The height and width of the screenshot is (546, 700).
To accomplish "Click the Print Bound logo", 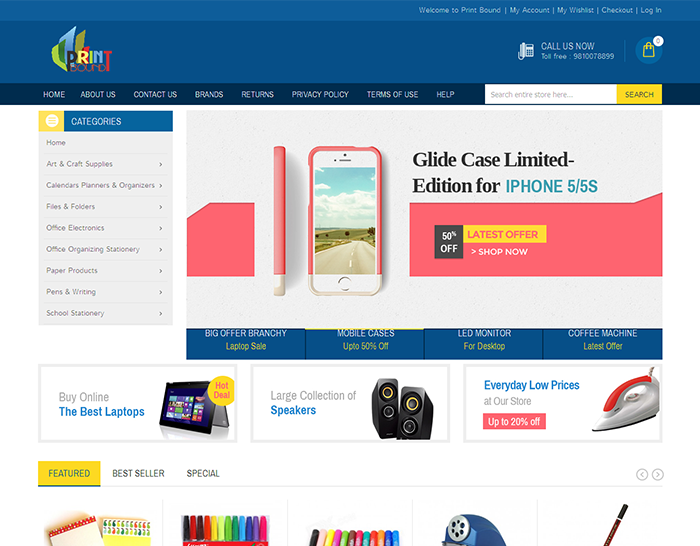I will click(81, 50).
